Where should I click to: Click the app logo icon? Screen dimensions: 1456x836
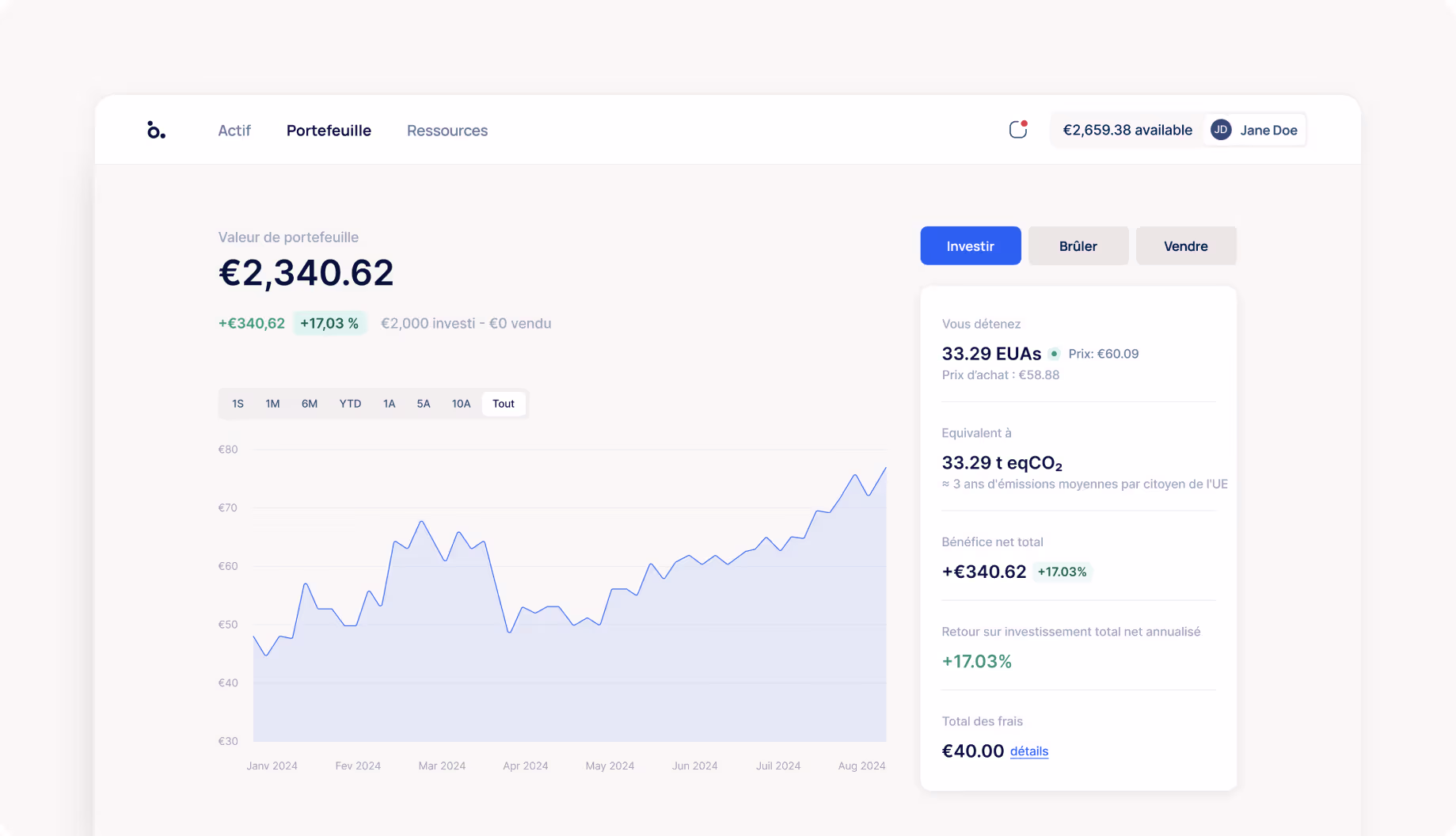[x=156, y=130]
